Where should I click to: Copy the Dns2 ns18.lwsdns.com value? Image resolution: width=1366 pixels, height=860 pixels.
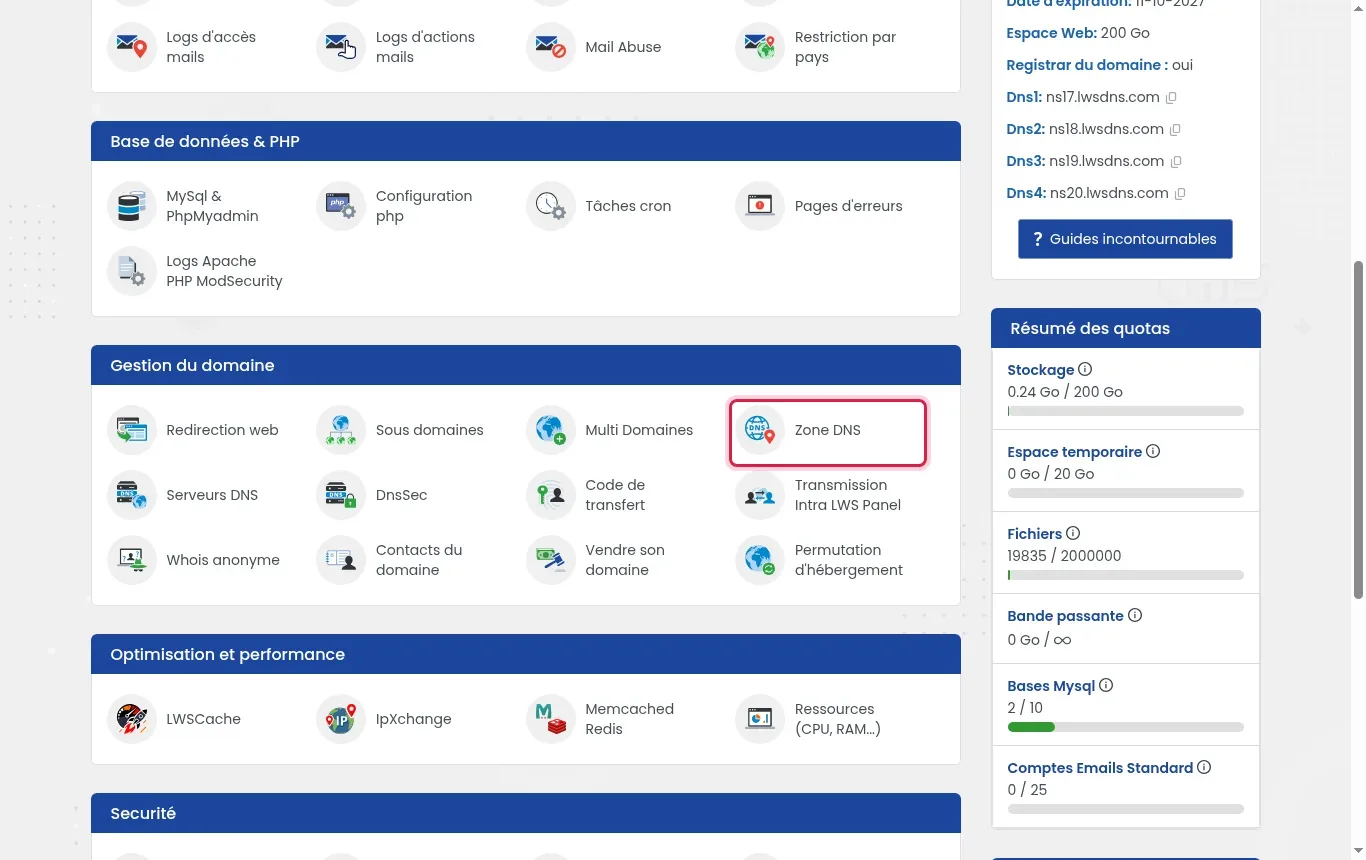coord(1175,130)
